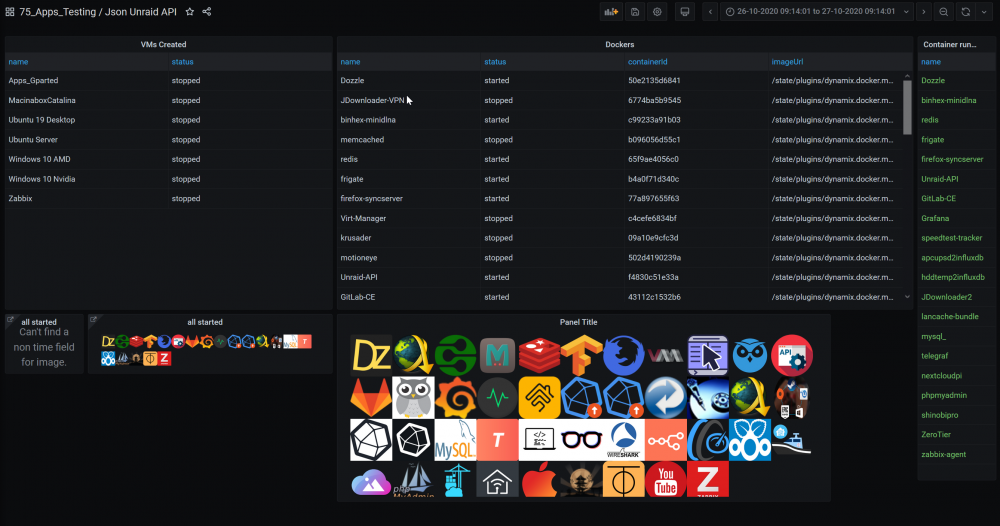Open the refresh interval dropdown
This screenshot has width=1000, height=526.
984,11
